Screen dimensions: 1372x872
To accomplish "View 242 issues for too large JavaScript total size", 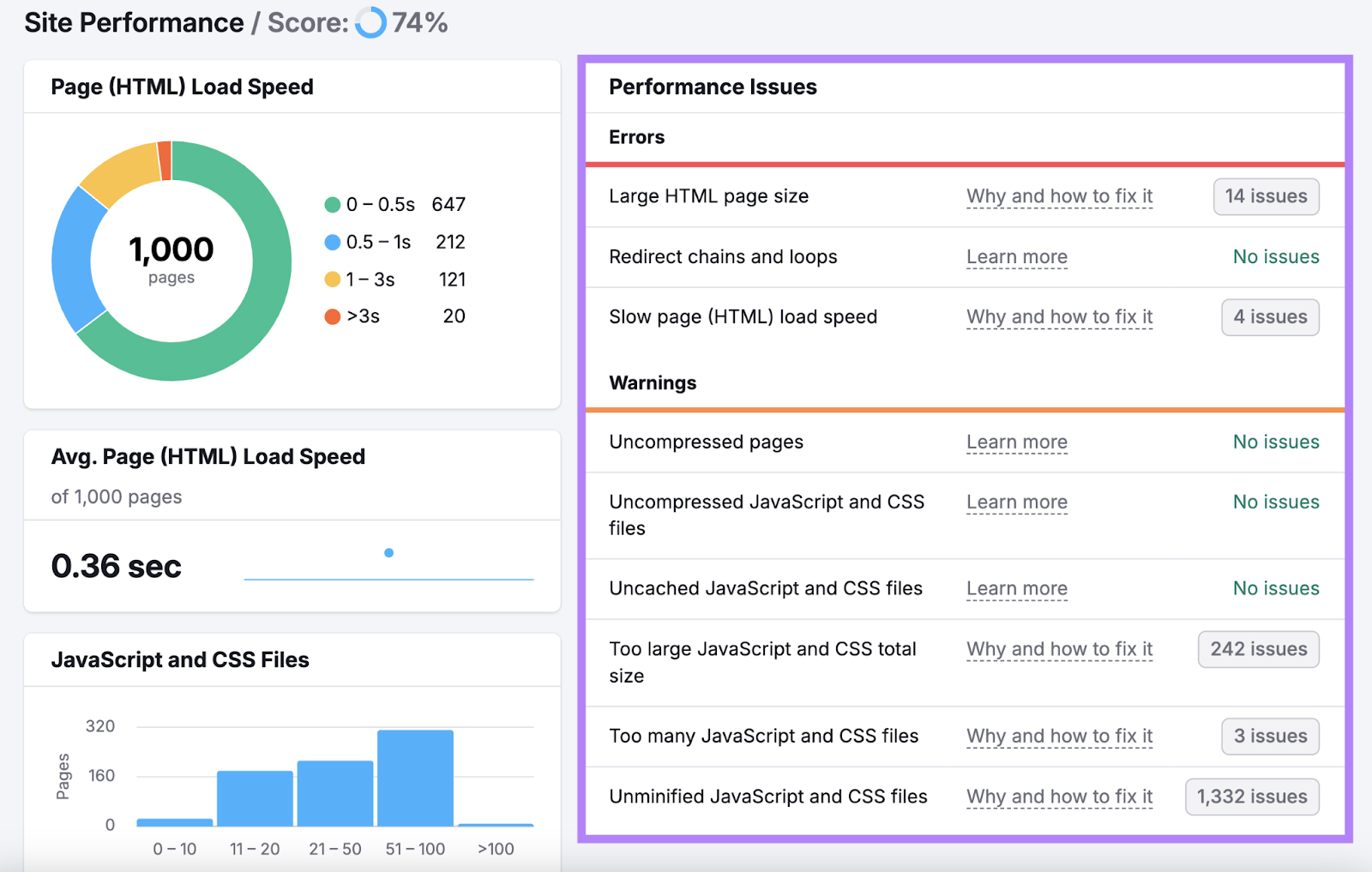I will tap(1258, 649).
